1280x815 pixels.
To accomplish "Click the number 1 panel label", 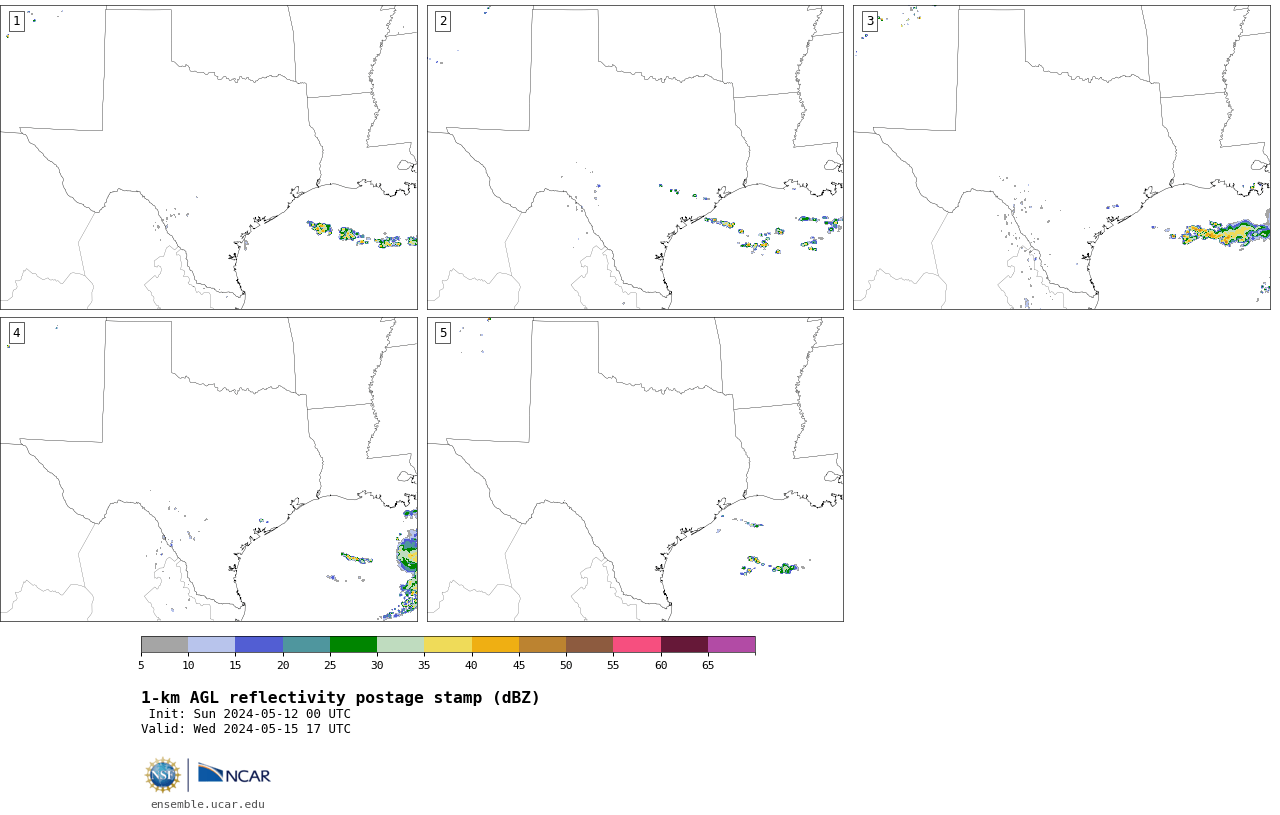I will pos(16,21).
